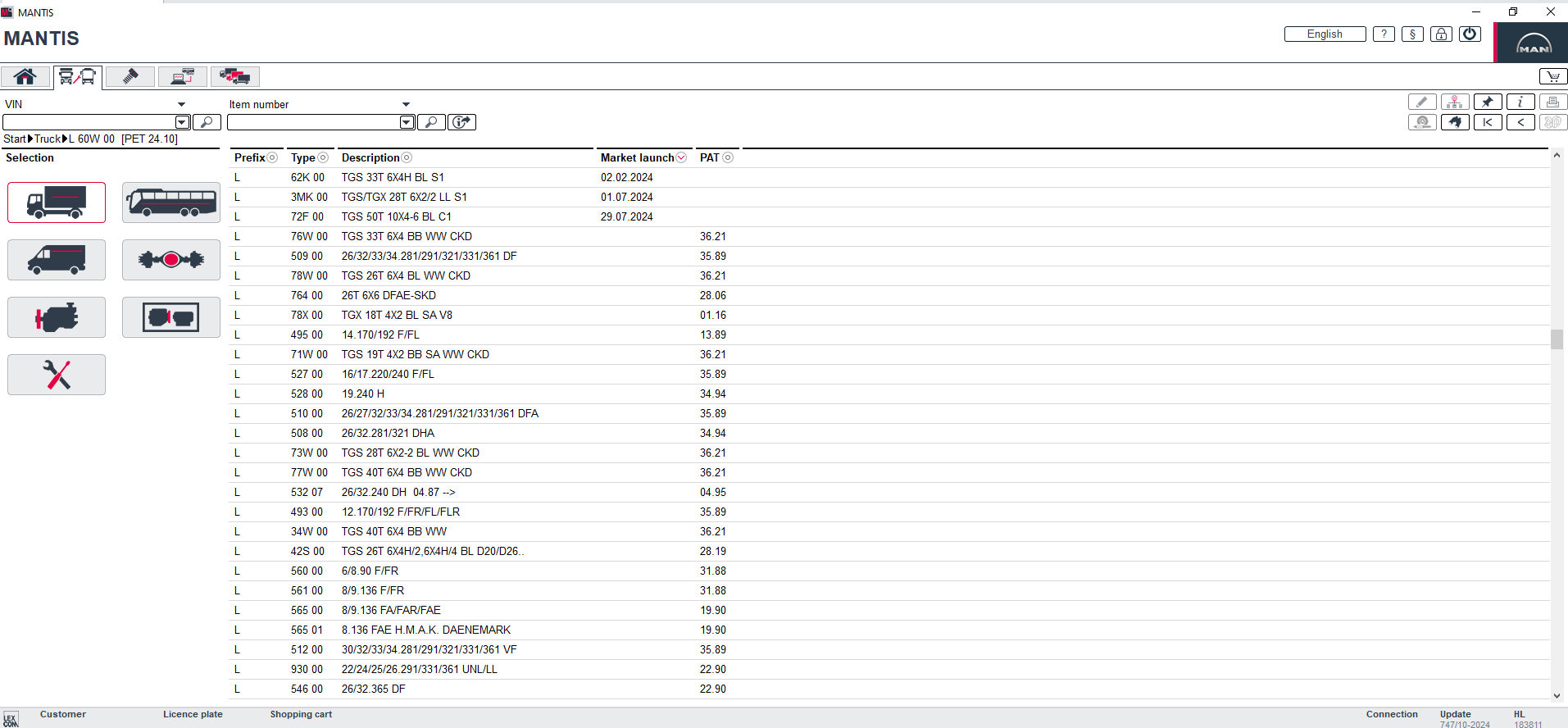Click Truck in the breadcrumb
1568x728 pixels.
tap(48, 139)
